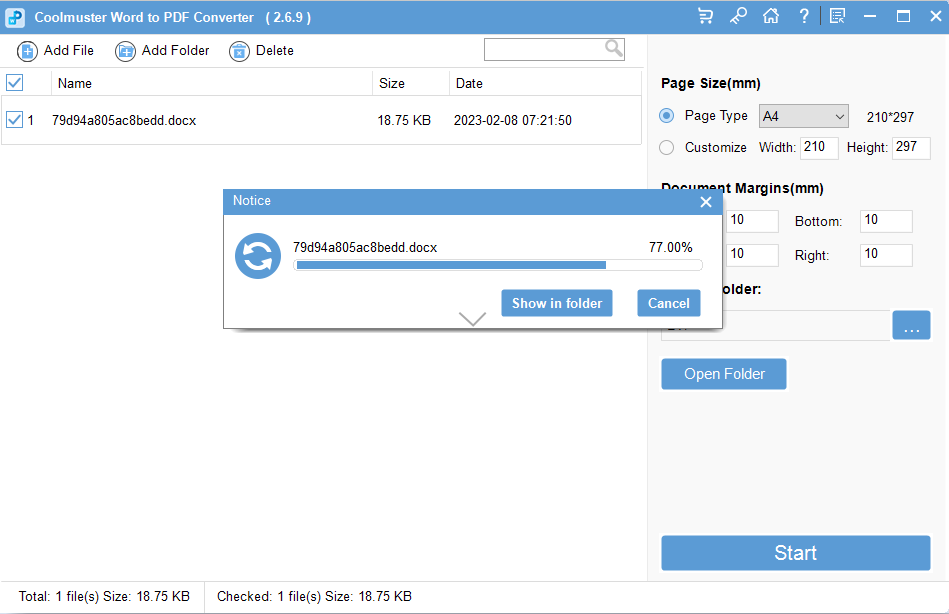This screenshot has height=614, width=949.
Task: Click the conversion progress bar
Action: pos(497,265)
